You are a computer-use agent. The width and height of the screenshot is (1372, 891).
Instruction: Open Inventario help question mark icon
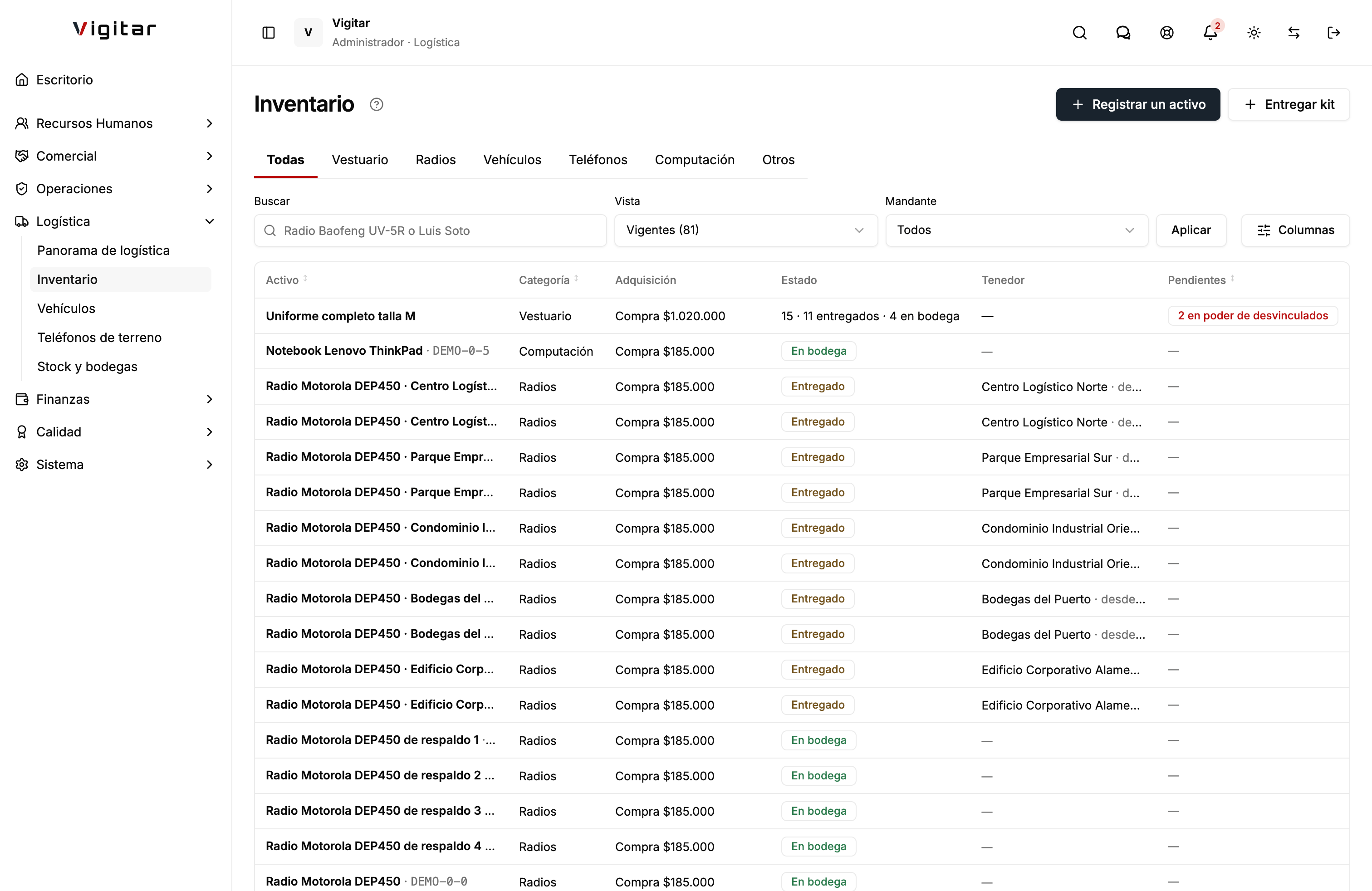tap(377, 104)
